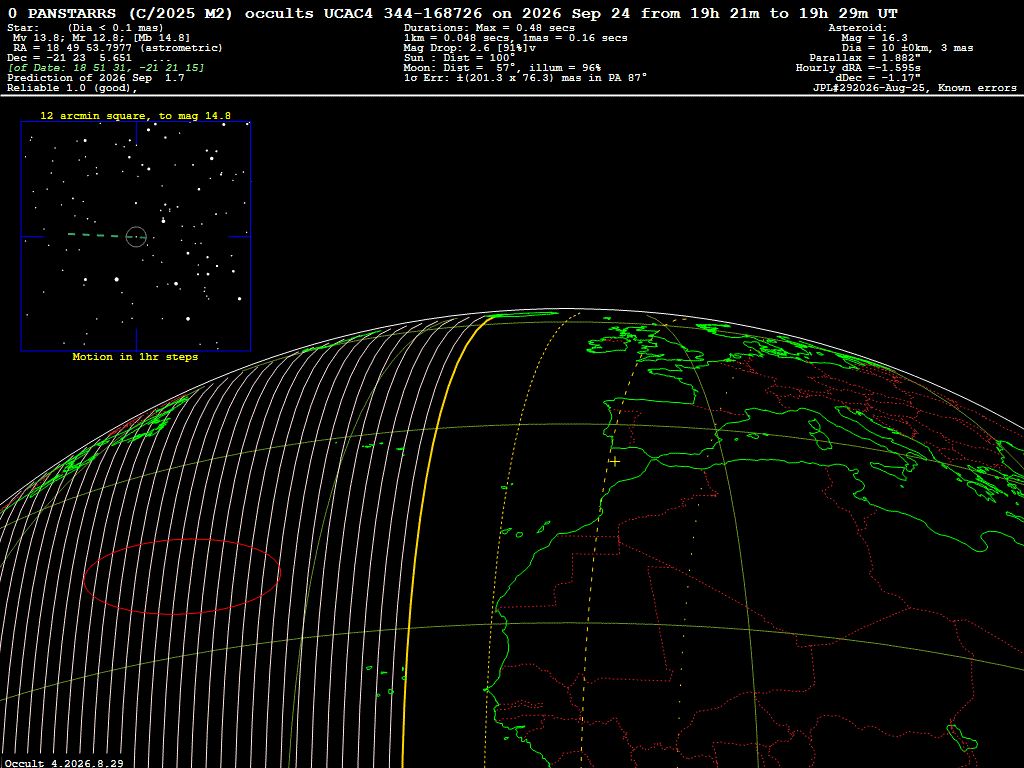Click the green 'of Date' coordinates line
This screenshot has width=1024, height=768.
(106, 68)
